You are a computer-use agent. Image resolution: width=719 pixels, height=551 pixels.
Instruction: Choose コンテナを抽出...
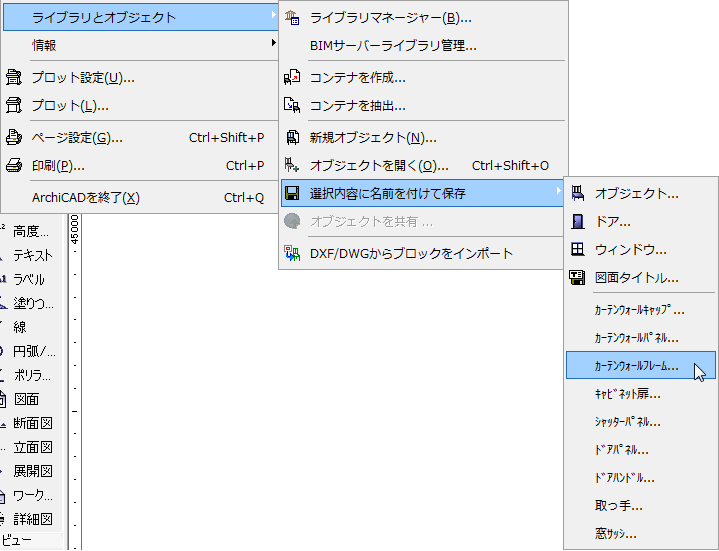pyautogui.click(x=422, y=105)
